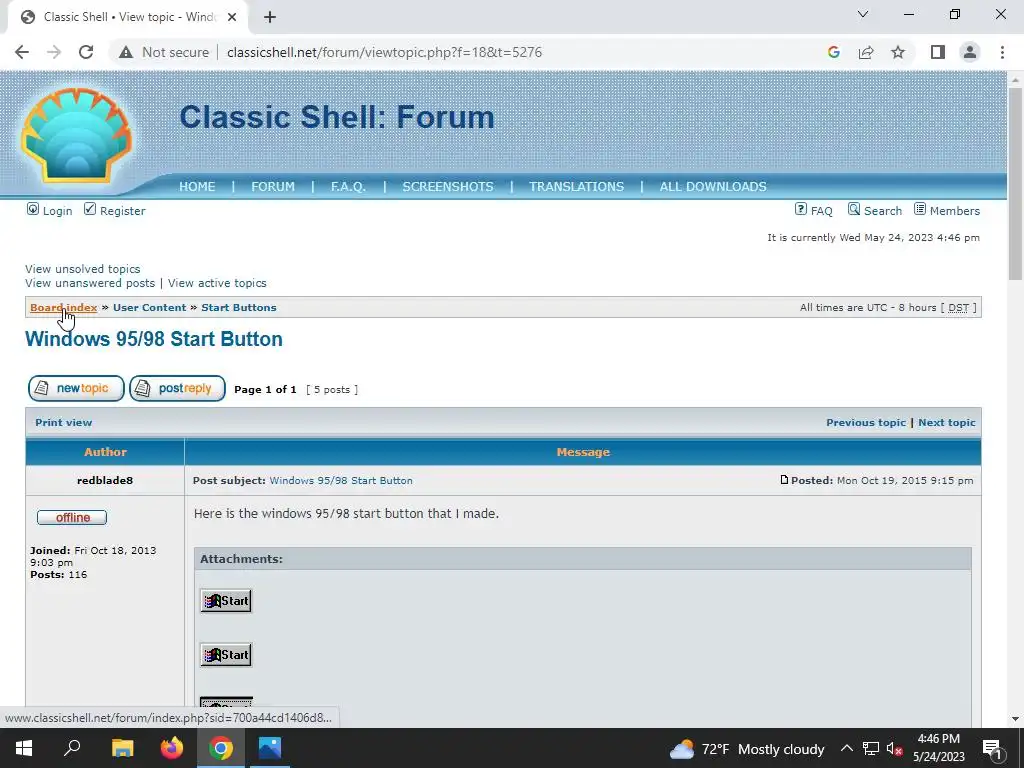Viewport: 1024px width, 768px height.
Task: Click the offline status badge
Action: [72, 517]
